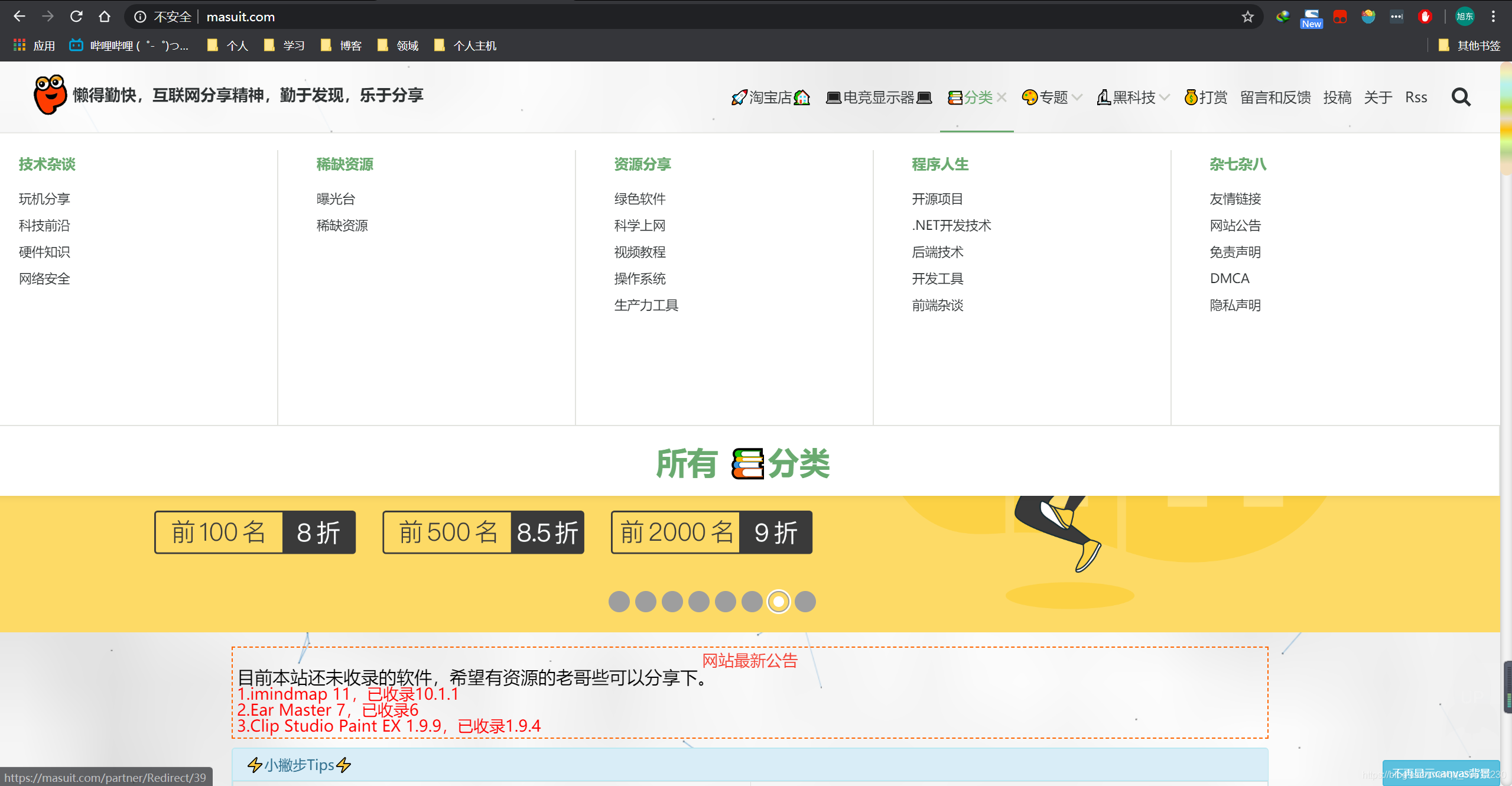
Task: Open the site search magnifier icon
Action: pyautogui.click(x=1461, y=97)
